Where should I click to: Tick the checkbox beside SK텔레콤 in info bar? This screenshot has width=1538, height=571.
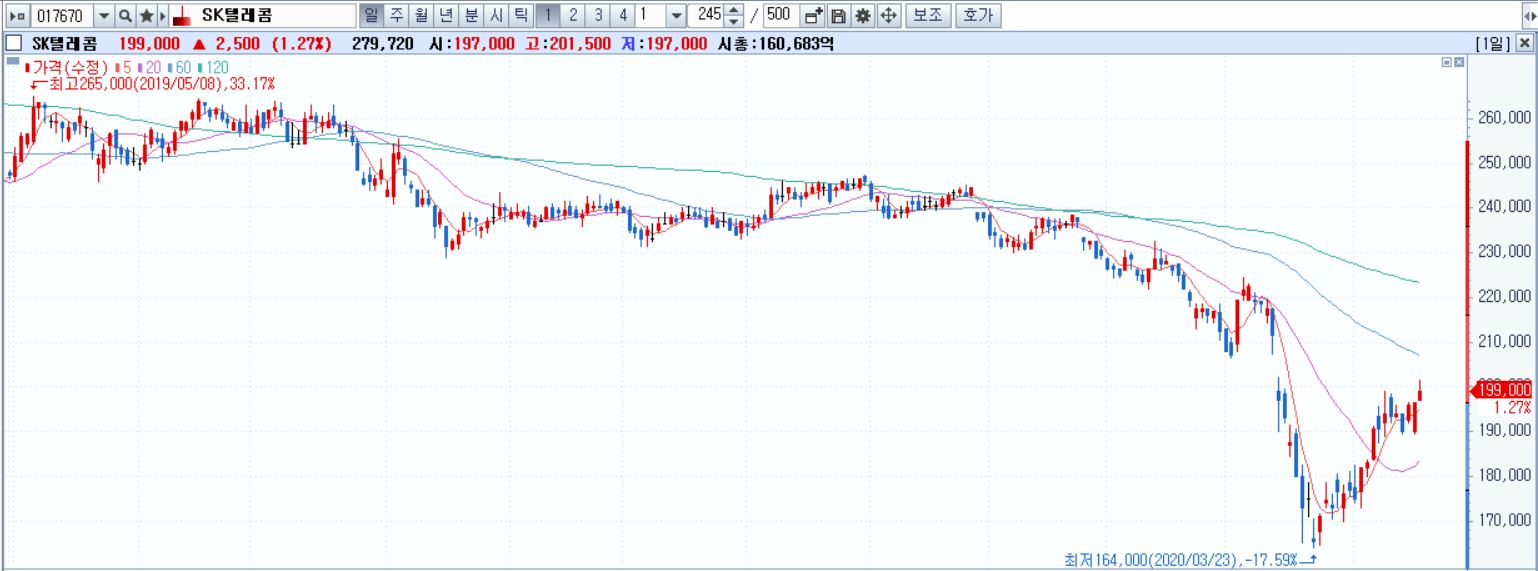coord(14,43)
